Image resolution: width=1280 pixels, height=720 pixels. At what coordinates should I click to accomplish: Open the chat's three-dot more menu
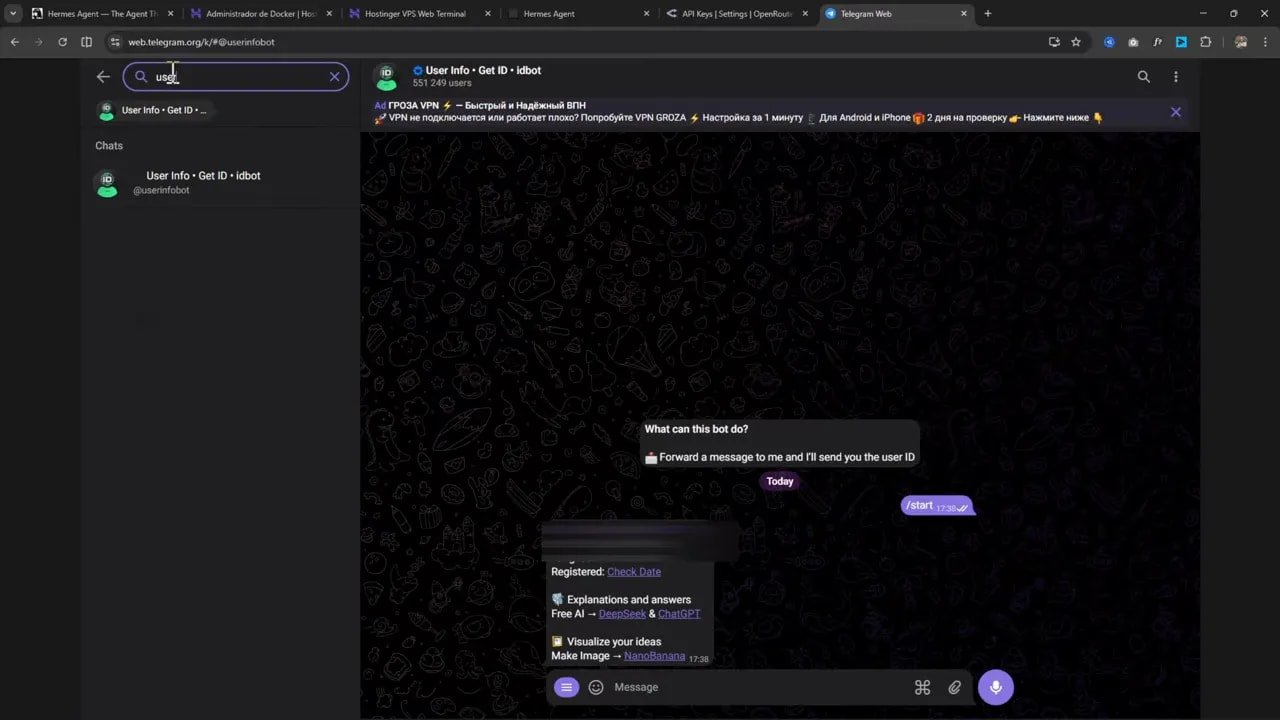click(x=1175, y=77)
